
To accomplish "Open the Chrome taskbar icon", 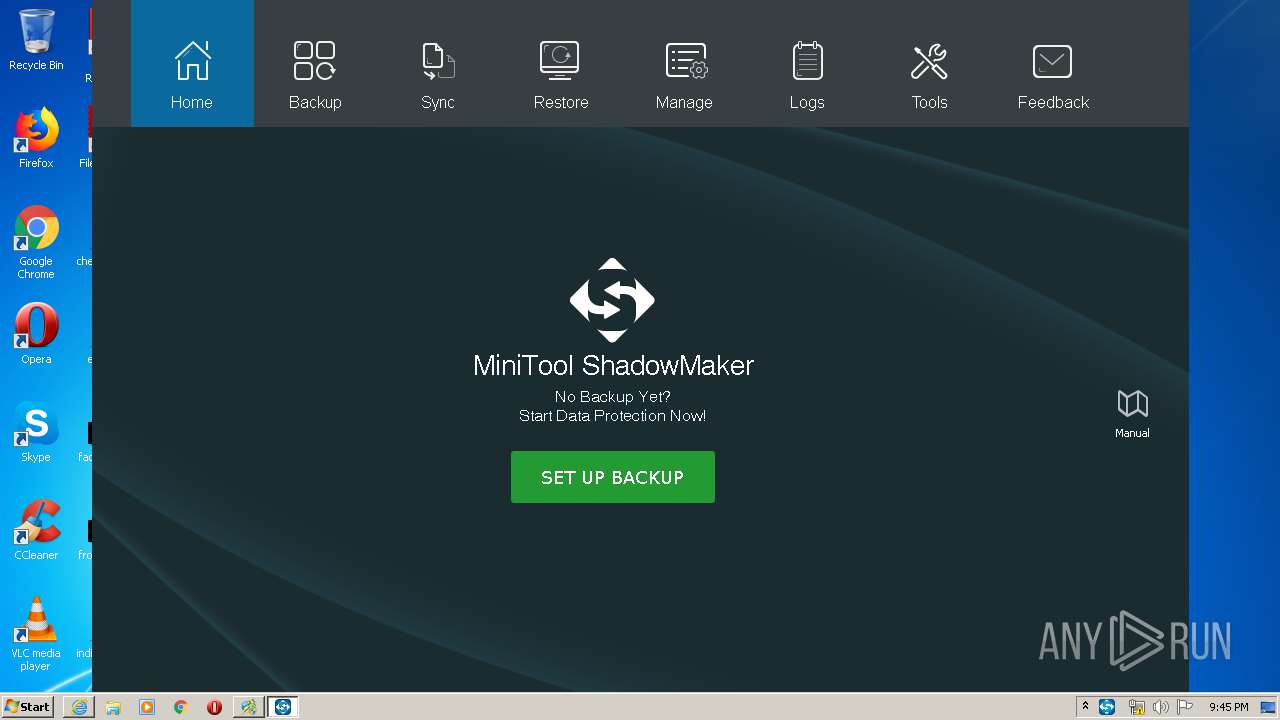I will (181, 707).
